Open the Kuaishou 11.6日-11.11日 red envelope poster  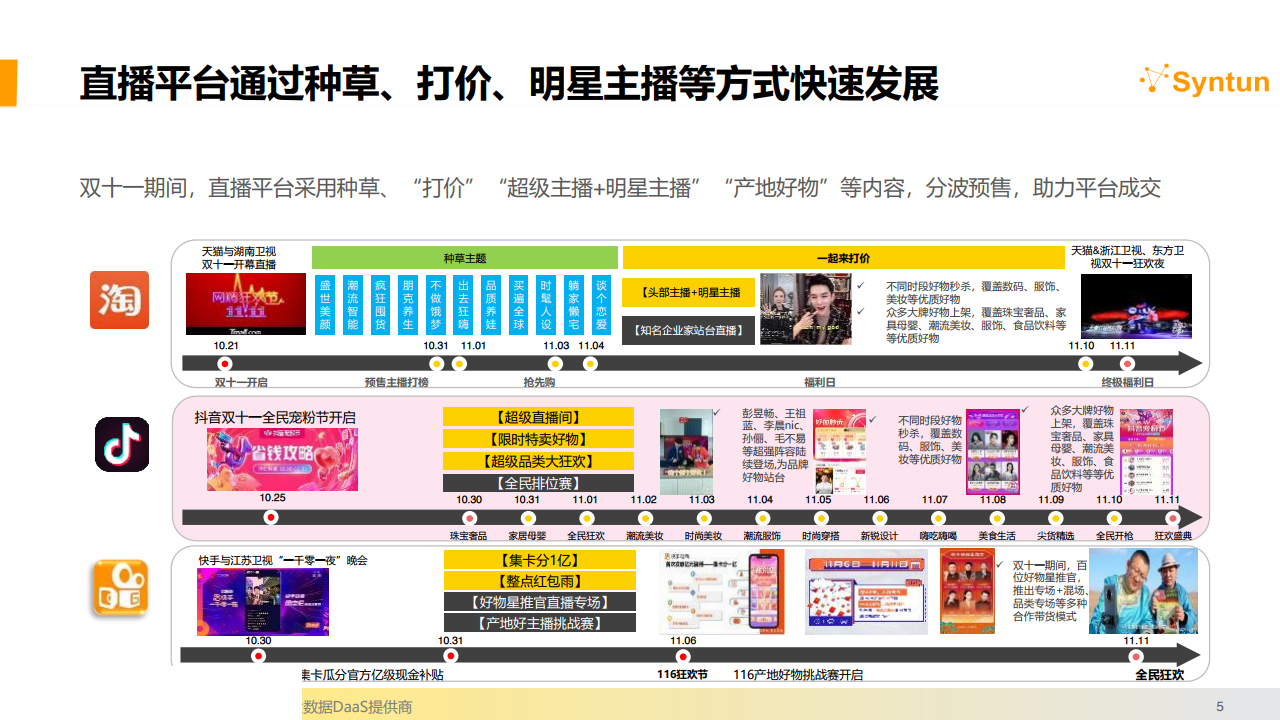pos(866,591)
